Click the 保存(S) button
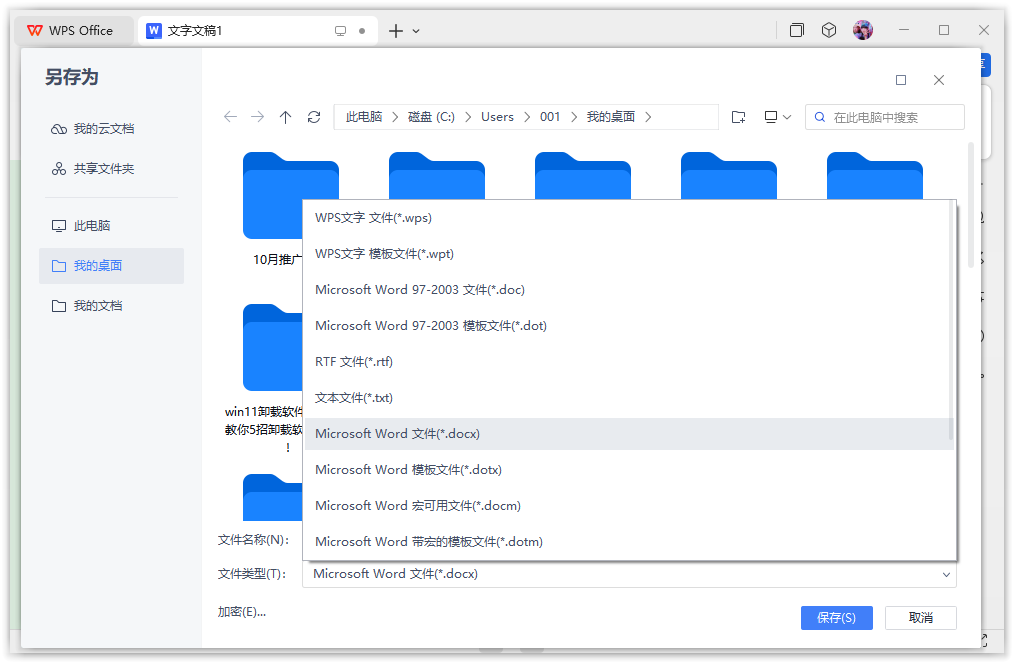The image size is (1014, 663). [x=836, y=618]
